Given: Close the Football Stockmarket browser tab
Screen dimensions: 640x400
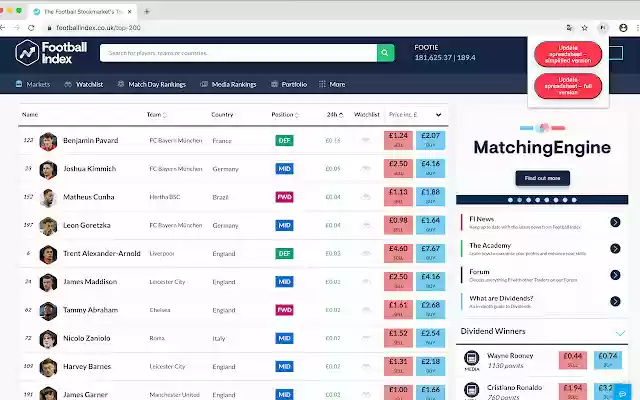Looking at the screenshot, I should tap(129, 12).
